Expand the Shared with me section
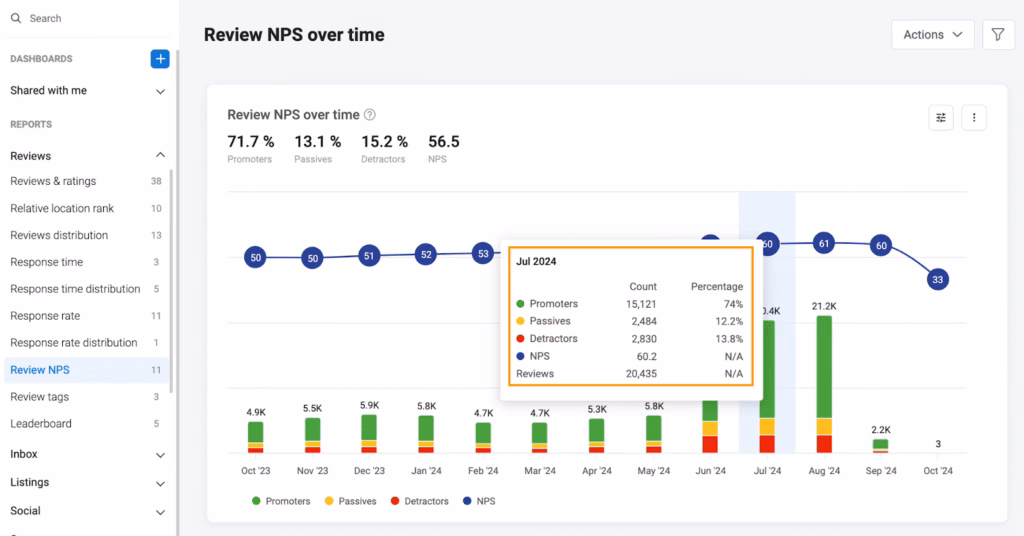Viewport: 1024px width, 536px height. coord(160,91)
